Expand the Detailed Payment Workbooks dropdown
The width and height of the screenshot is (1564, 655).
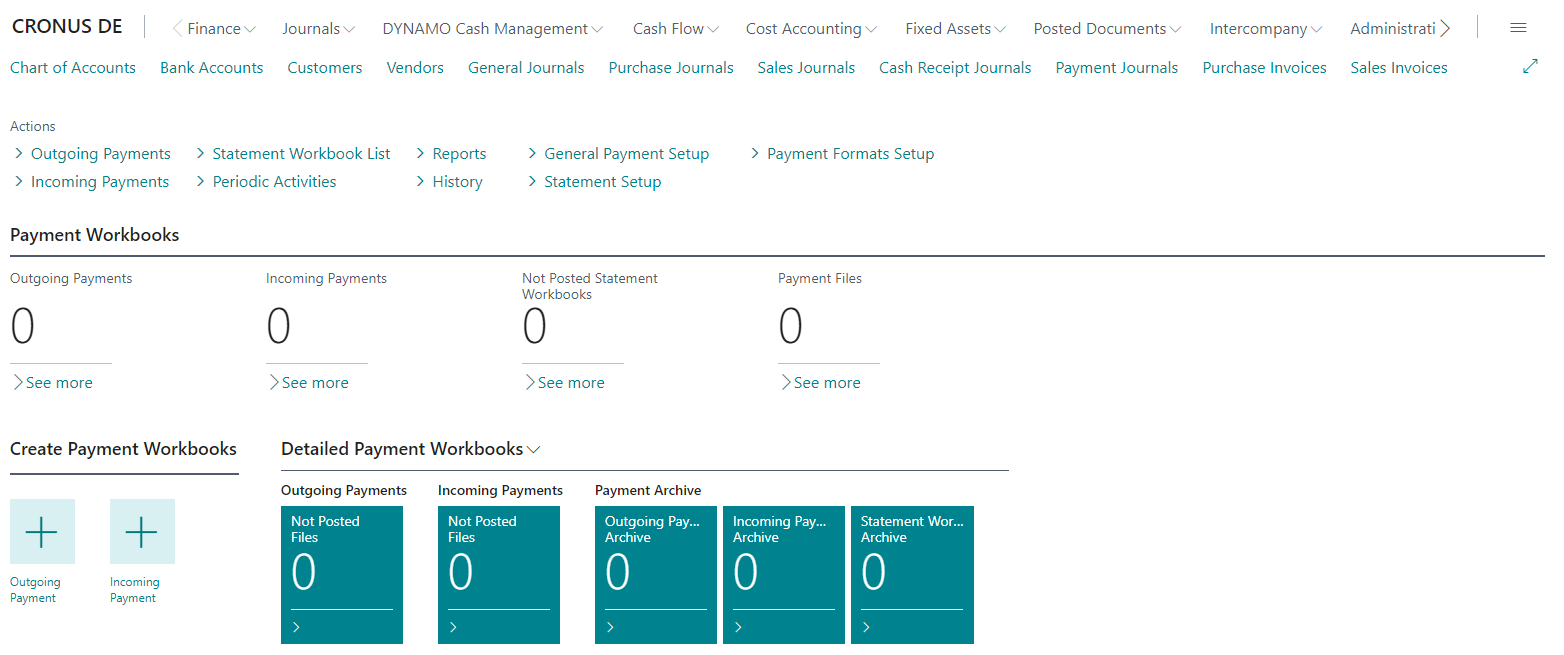(x=410, y=449)
